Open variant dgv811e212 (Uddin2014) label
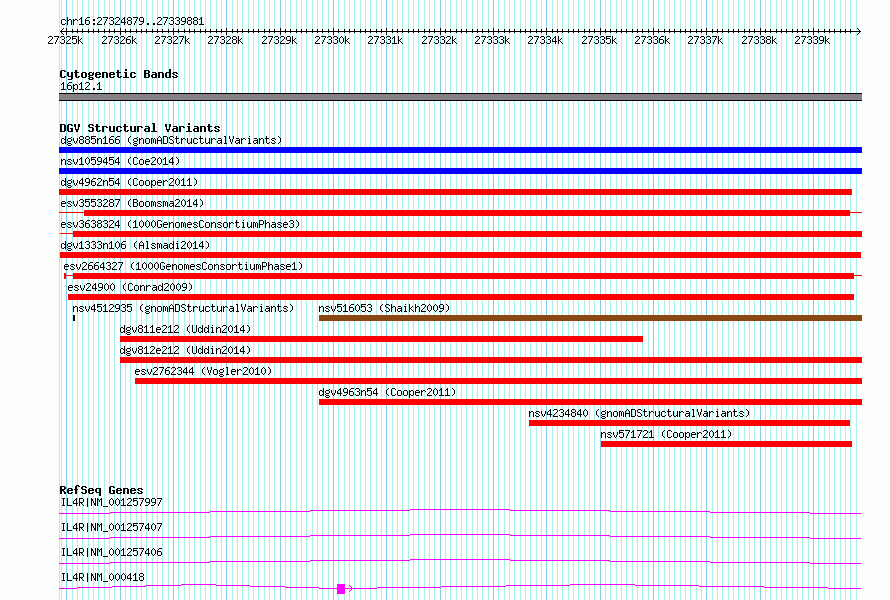This screenshot has width=890, height=600. pos(185,329)
